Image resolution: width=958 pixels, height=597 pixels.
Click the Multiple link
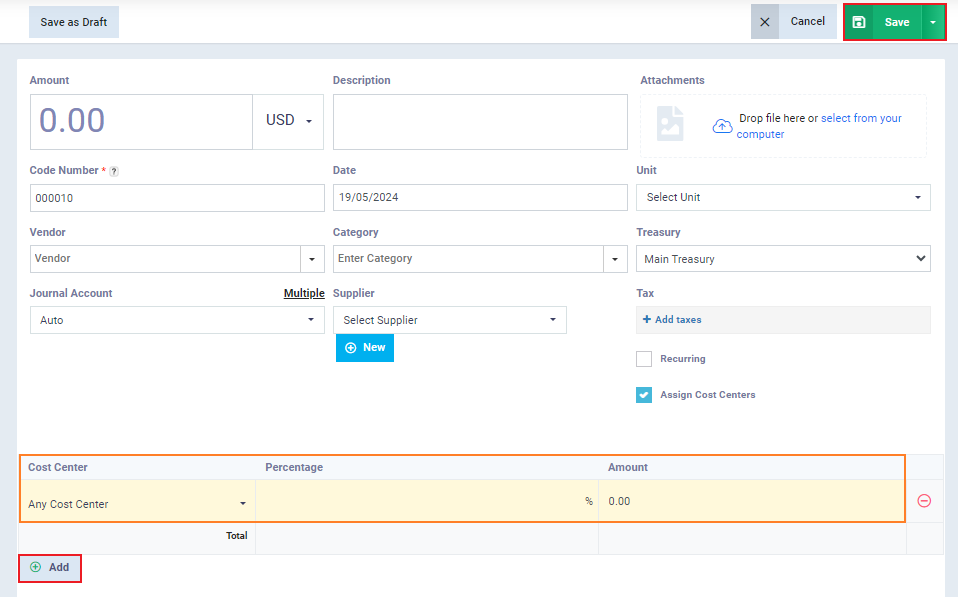click(x=304, y=293)
